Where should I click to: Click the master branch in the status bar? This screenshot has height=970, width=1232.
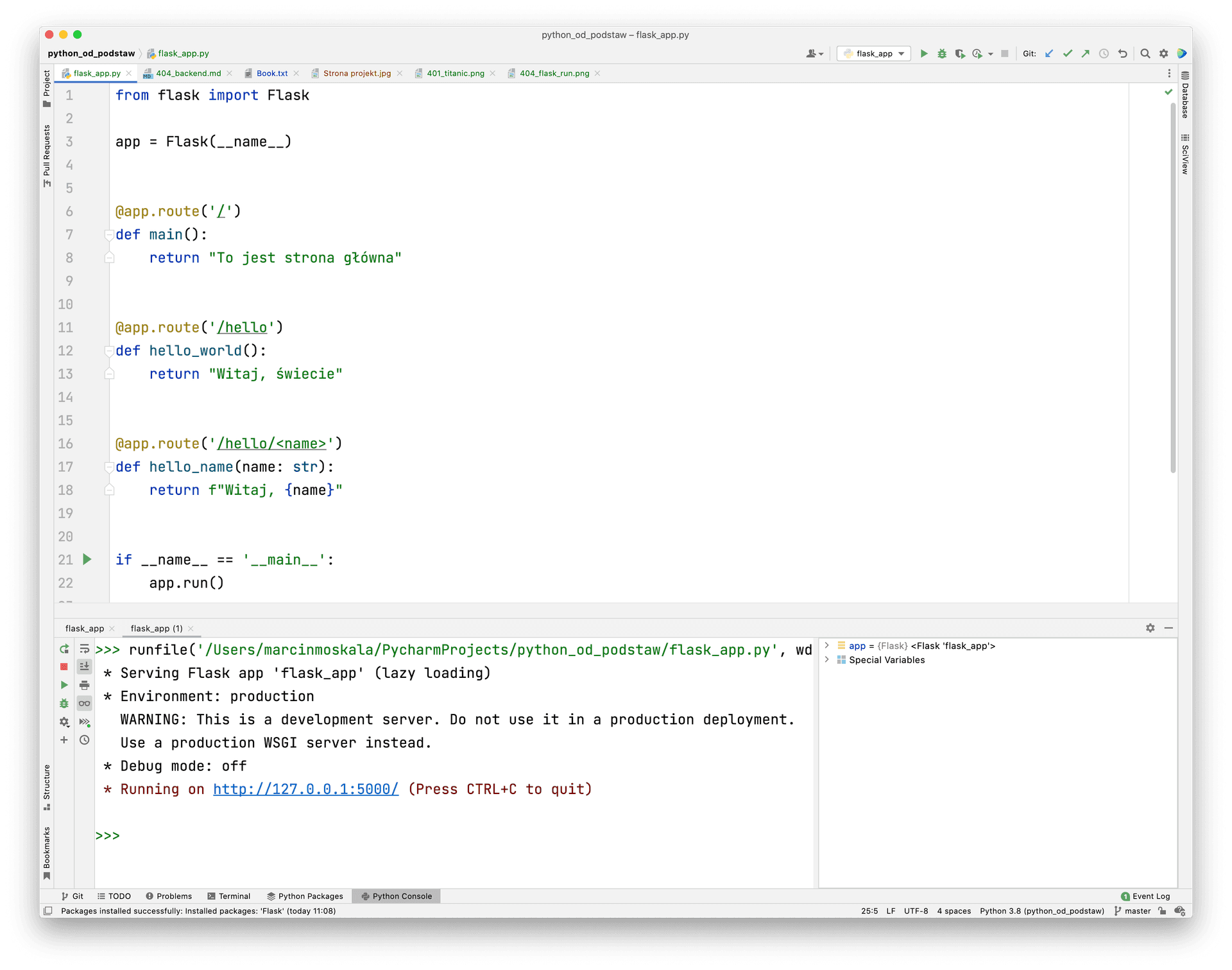(1136, 911)
